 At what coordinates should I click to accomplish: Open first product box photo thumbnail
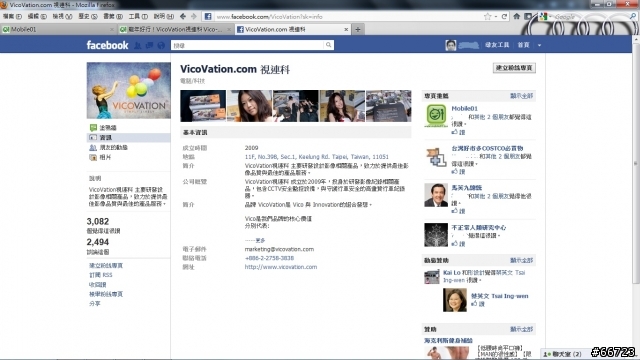click(203, 106)
